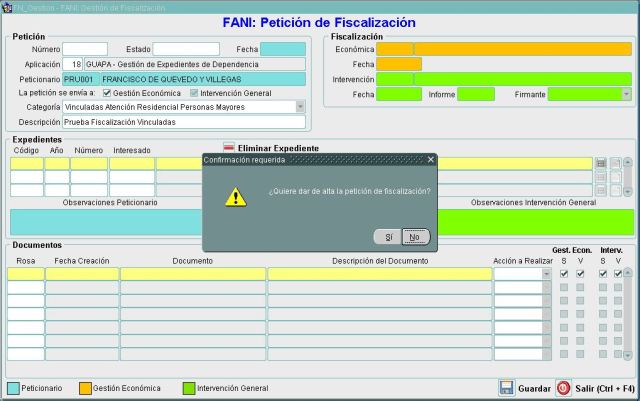Uncheck Gest. Econ. S checkbox in first document row
The width and height of the screenshot is (640, 401).
[564, 273]
